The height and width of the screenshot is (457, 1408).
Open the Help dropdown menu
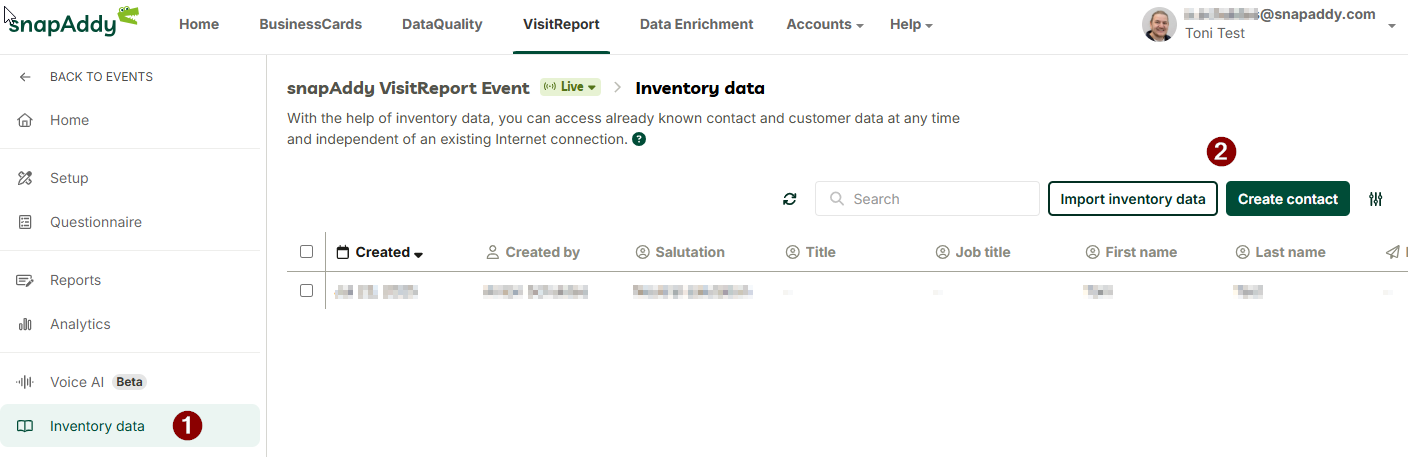[911, 24]
